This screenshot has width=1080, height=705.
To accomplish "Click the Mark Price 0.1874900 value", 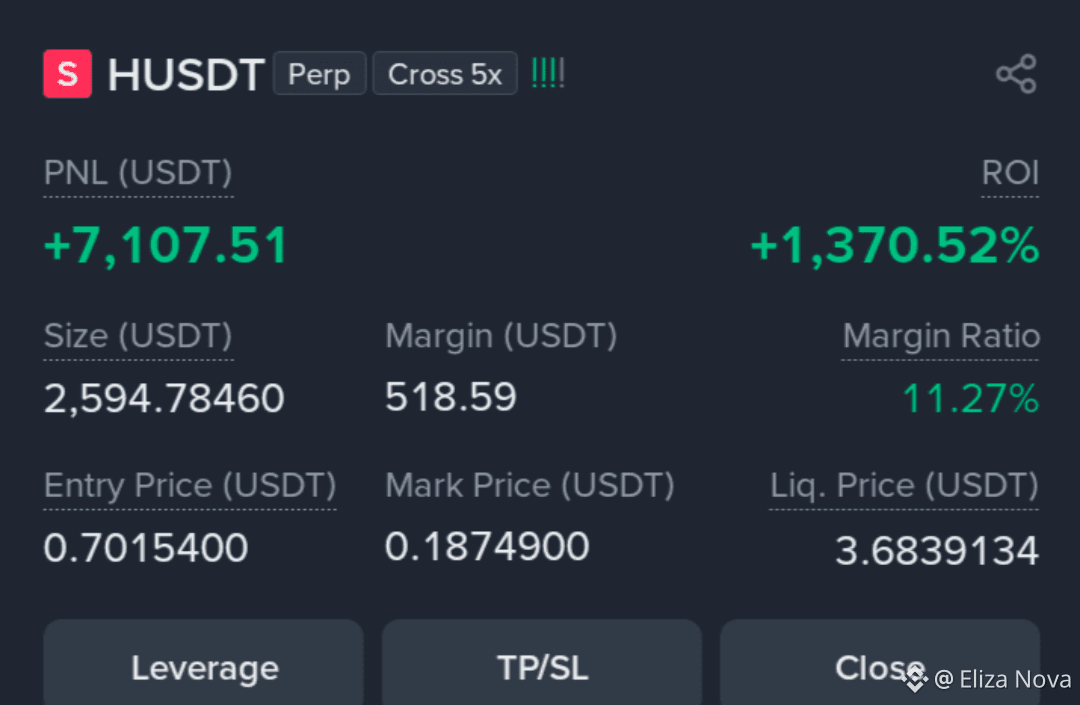I will pos(487,547).
